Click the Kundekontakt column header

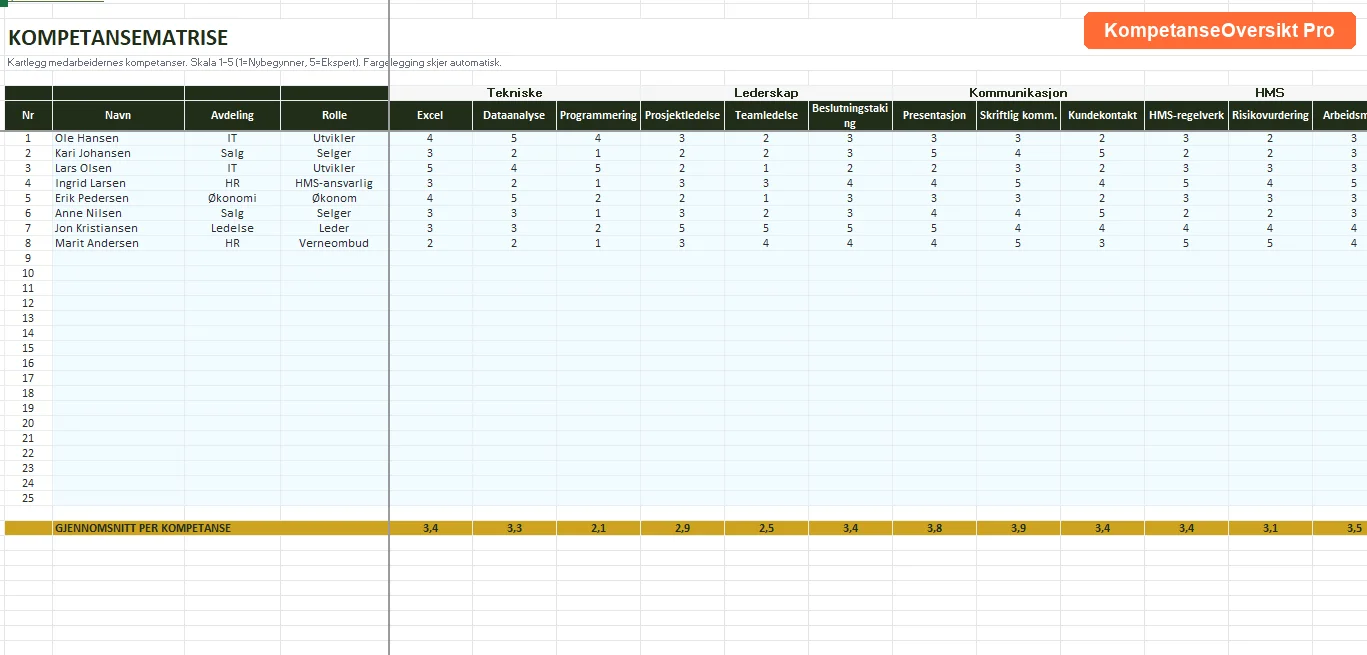click(x=1102, y=115)
